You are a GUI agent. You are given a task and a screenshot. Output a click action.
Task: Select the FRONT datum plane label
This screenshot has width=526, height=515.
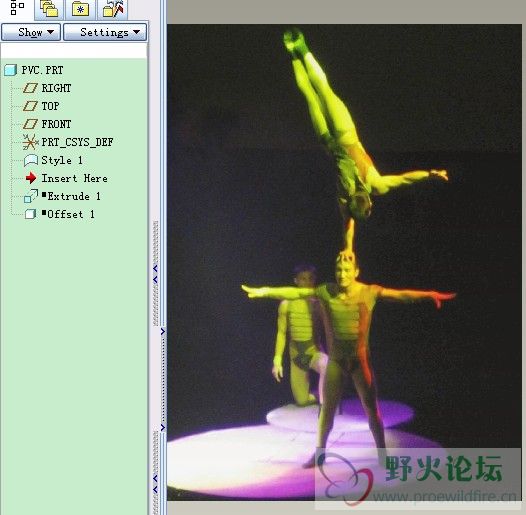point(56,124)
